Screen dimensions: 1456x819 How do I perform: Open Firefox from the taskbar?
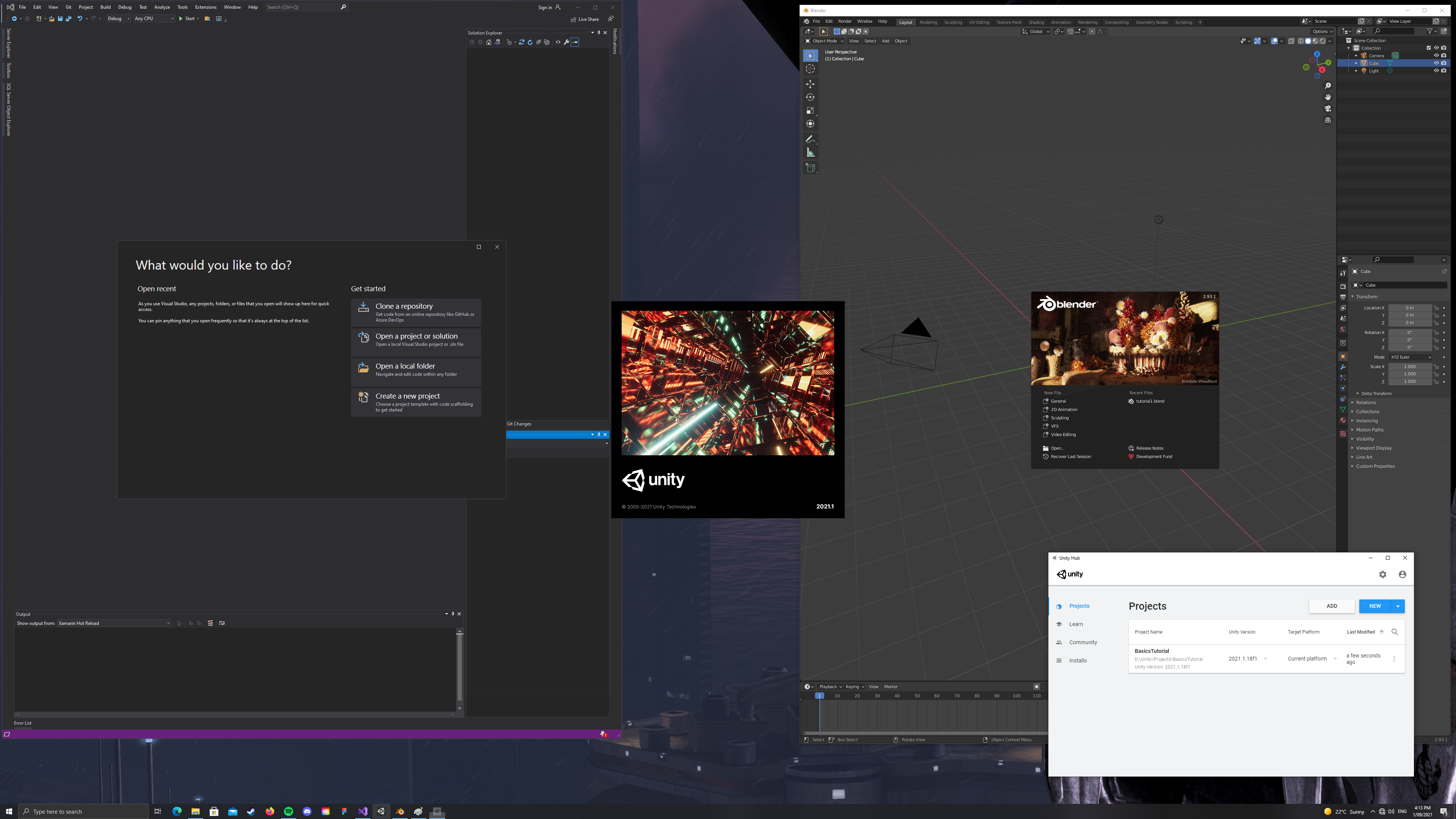pyautogui.click(x=270, y=812)
